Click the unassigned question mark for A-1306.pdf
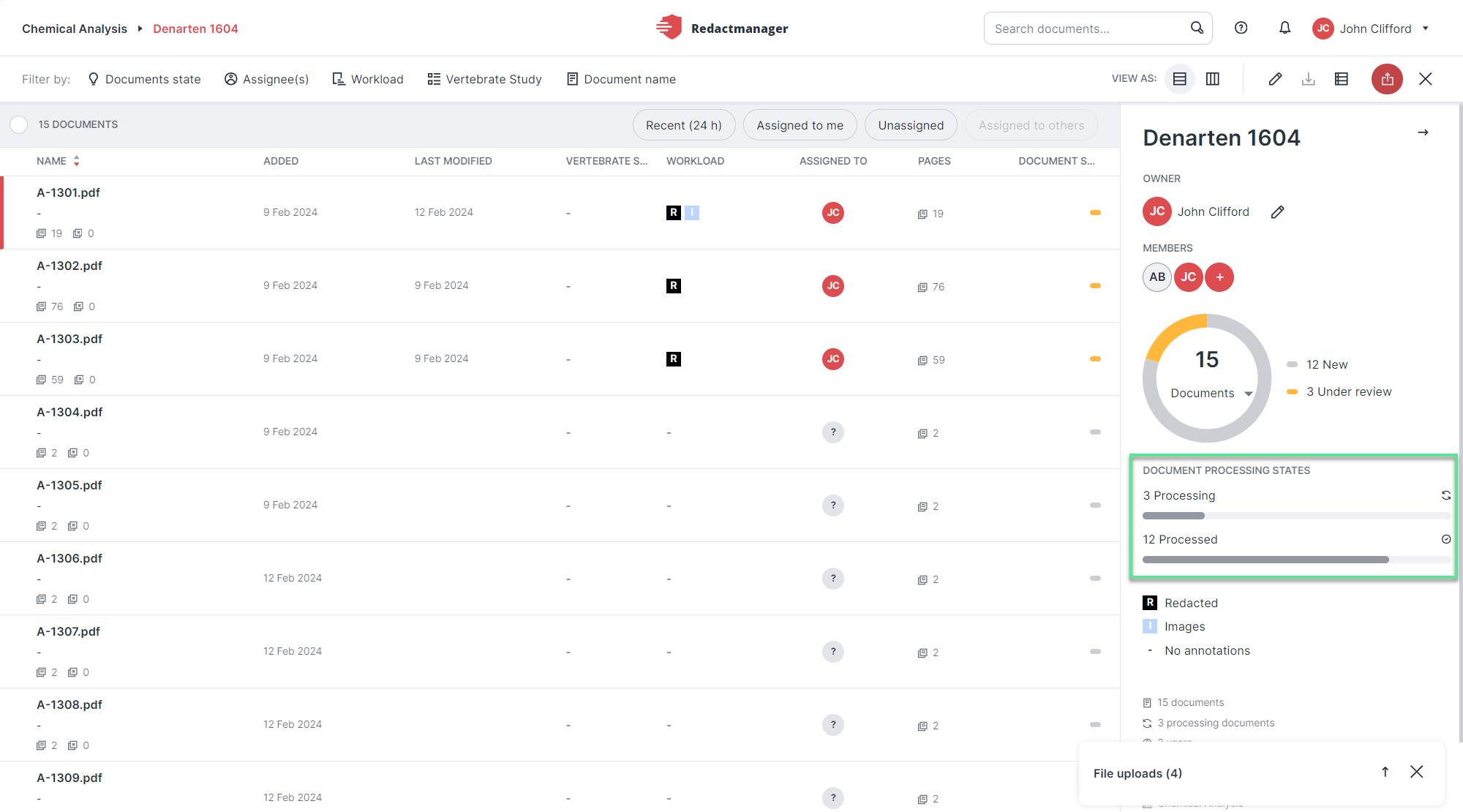 [x=833, y=579]
